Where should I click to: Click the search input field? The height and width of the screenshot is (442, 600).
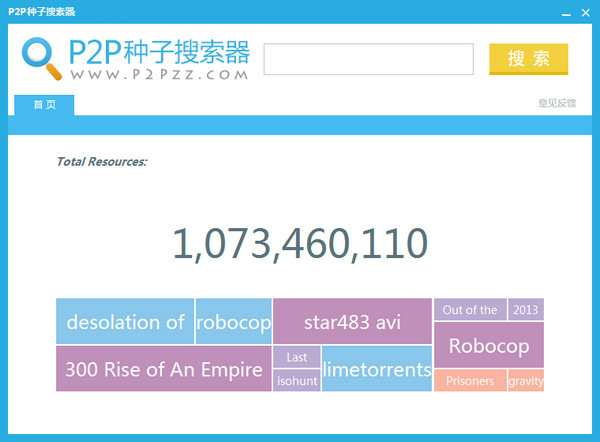(x=368, y=59)
